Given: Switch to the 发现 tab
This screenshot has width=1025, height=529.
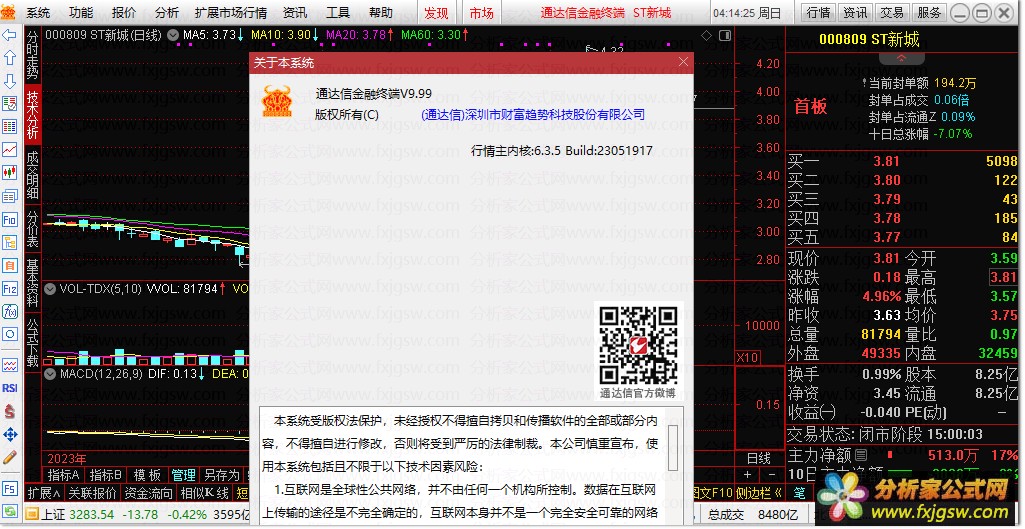Looking at the screenshot, I should [x=436, y=12].
